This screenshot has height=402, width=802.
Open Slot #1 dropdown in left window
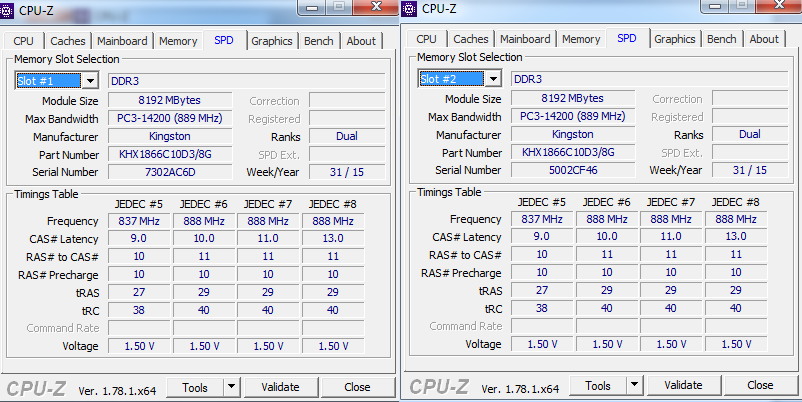point(90,81)
